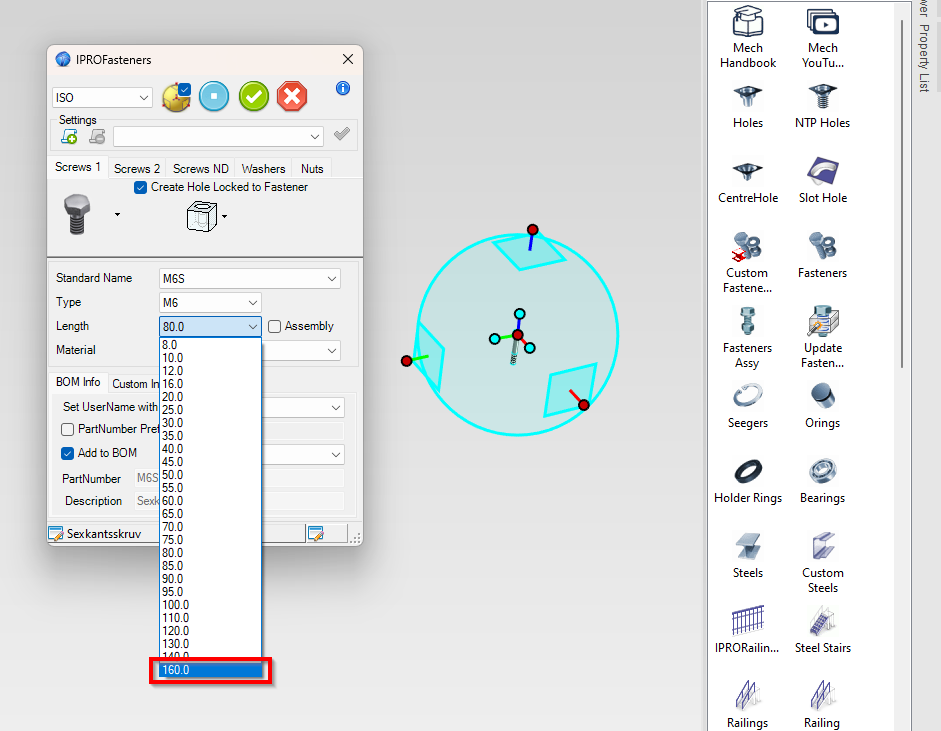Select the BOM Info tab
This screenshot has width=941, height=731.
click(x=78, y=382)
